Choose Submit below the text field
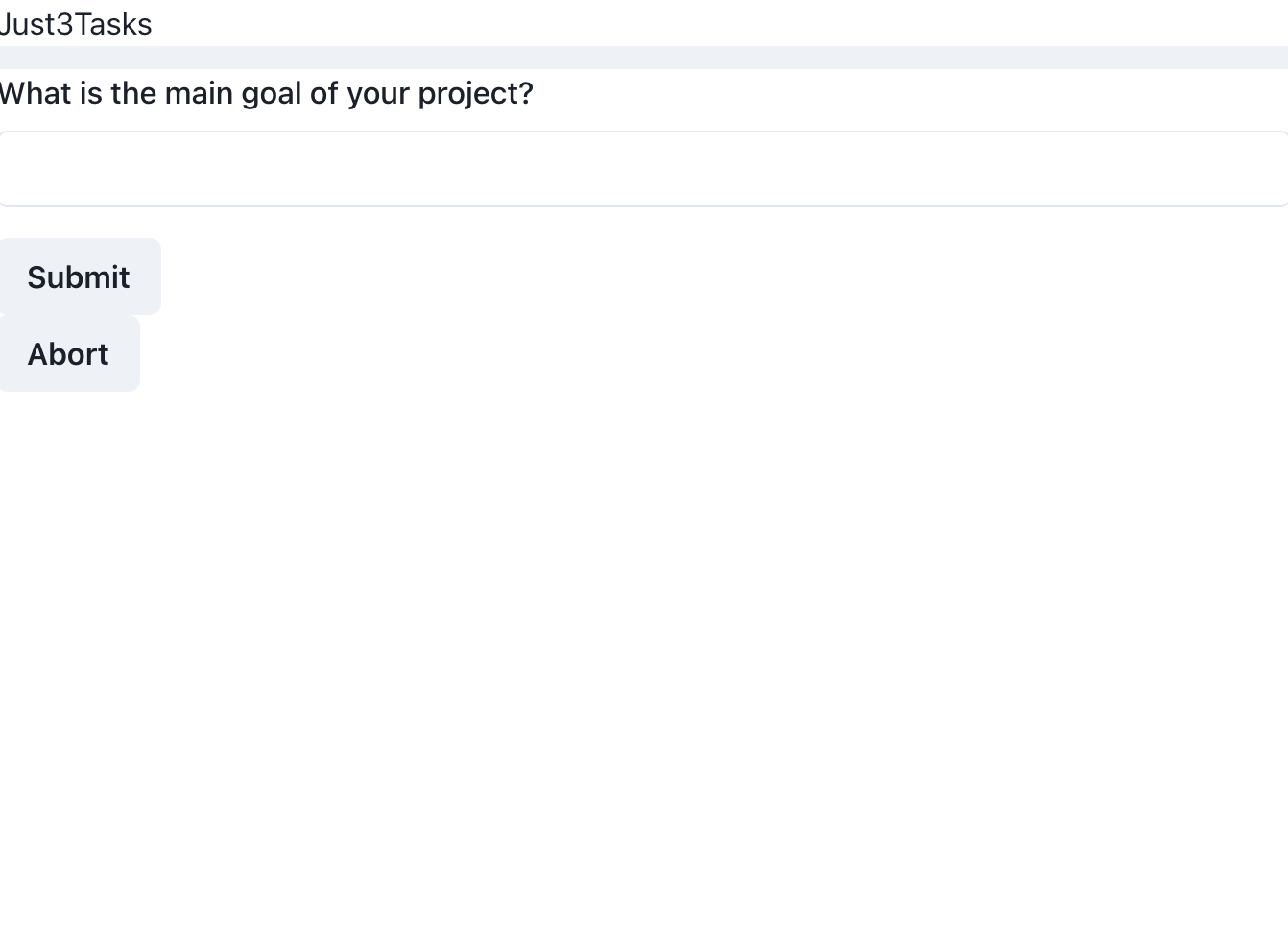Image resolution: width=1288 pixels, height=937 pixels. (x=80, y=276)
